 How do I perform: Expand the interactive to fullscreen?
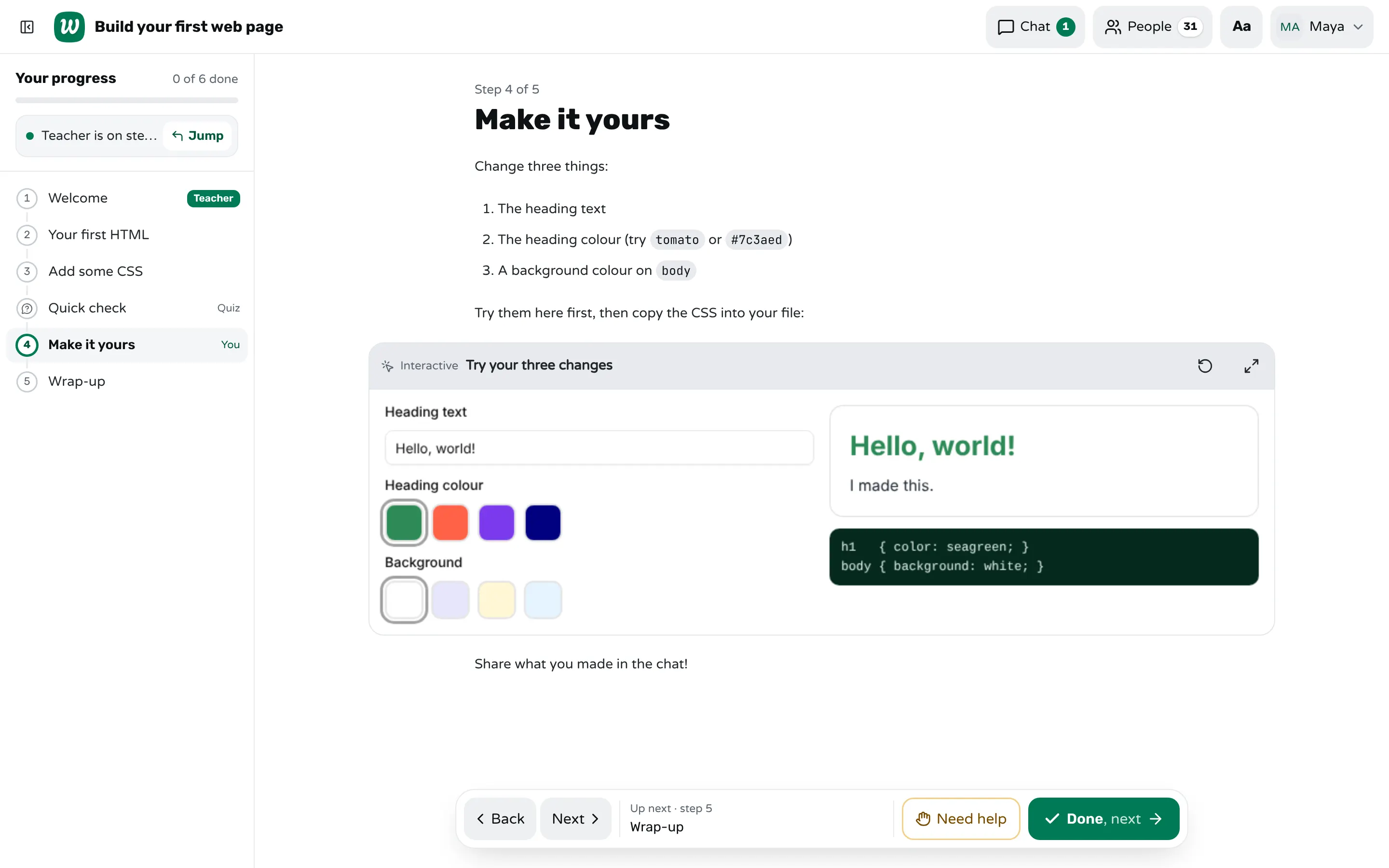(x=1251, y=366)
